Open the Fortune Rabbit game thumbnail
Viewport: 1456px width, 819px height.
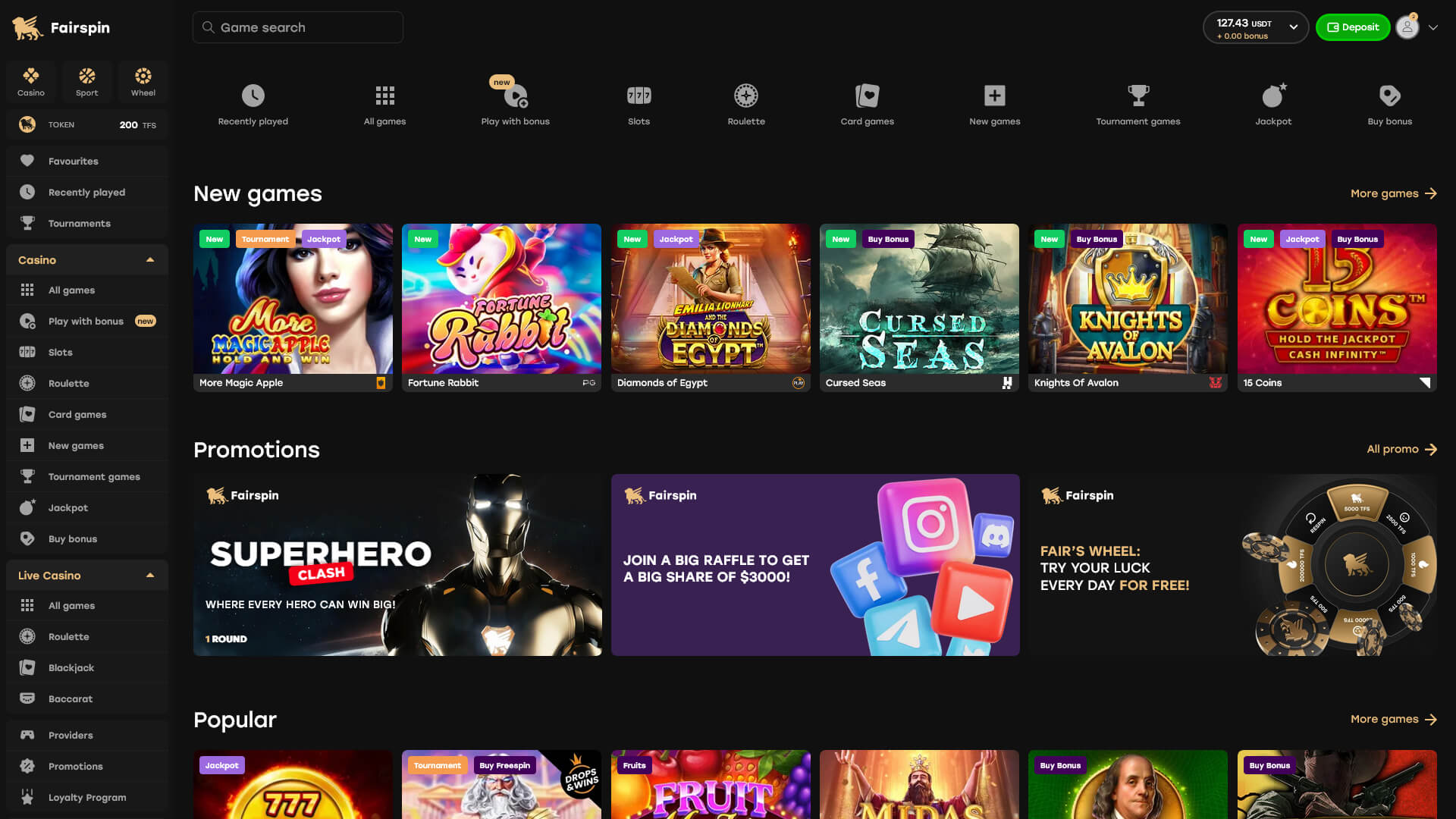coord(501,299)
